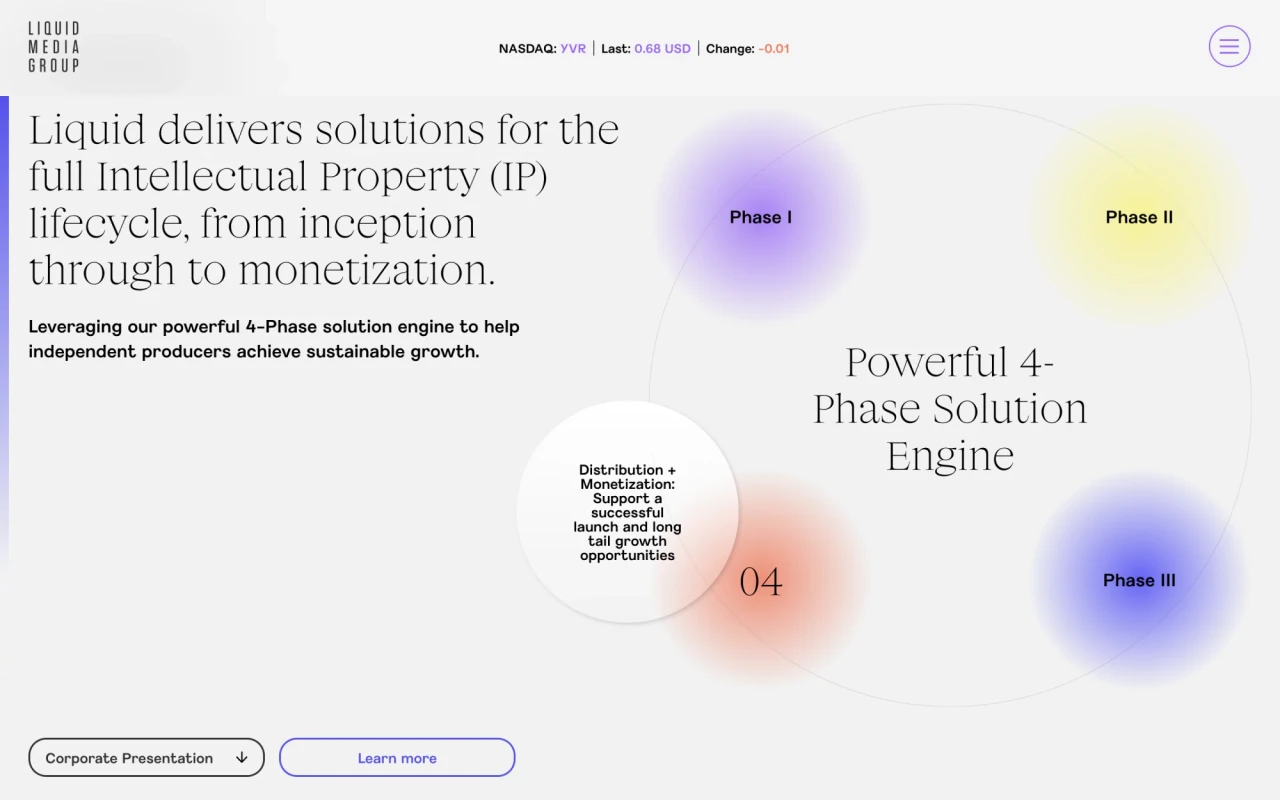
Task: Click the 0.68 USD last price
Action: (x=662, y=48)
